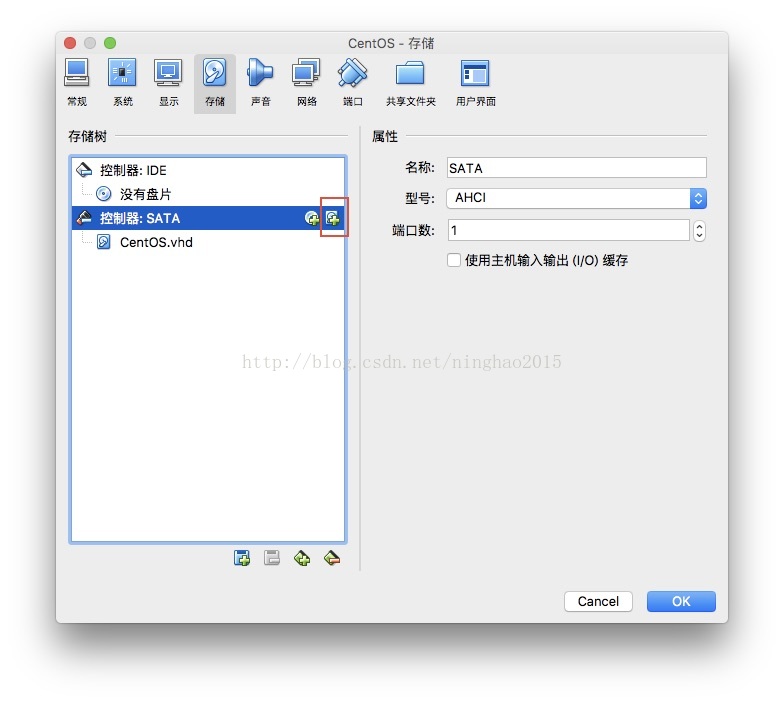Click the IDE controller icon
Viewport: 784px width, 703px height.
click(x=84, y=170)
